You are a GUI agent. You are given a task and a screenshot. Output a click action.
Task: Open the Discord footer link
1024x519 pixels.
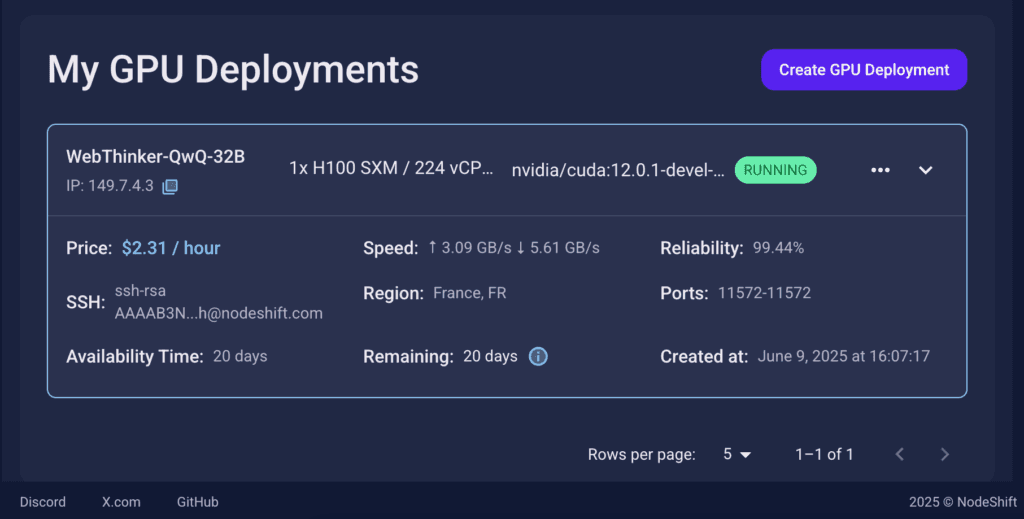pyautogui.click(x=42, y=502)
